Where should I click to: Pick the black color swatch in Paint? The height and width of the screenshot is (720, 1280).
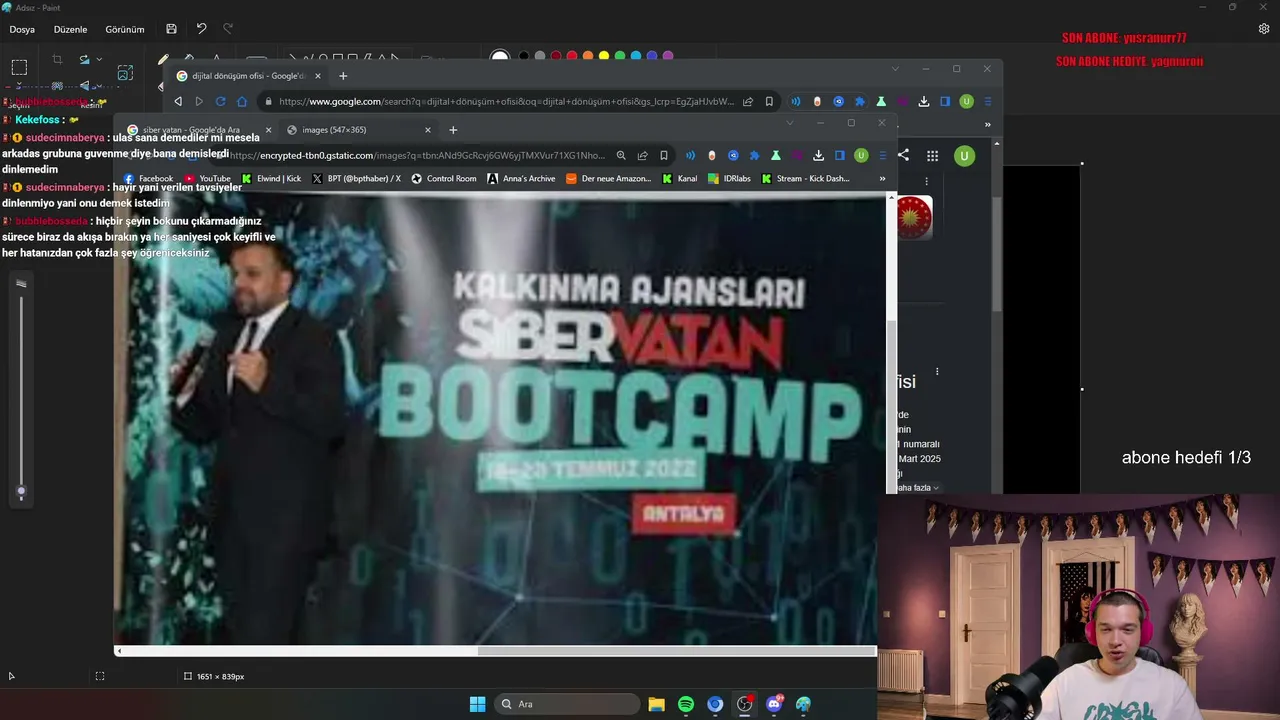(524, 57)
